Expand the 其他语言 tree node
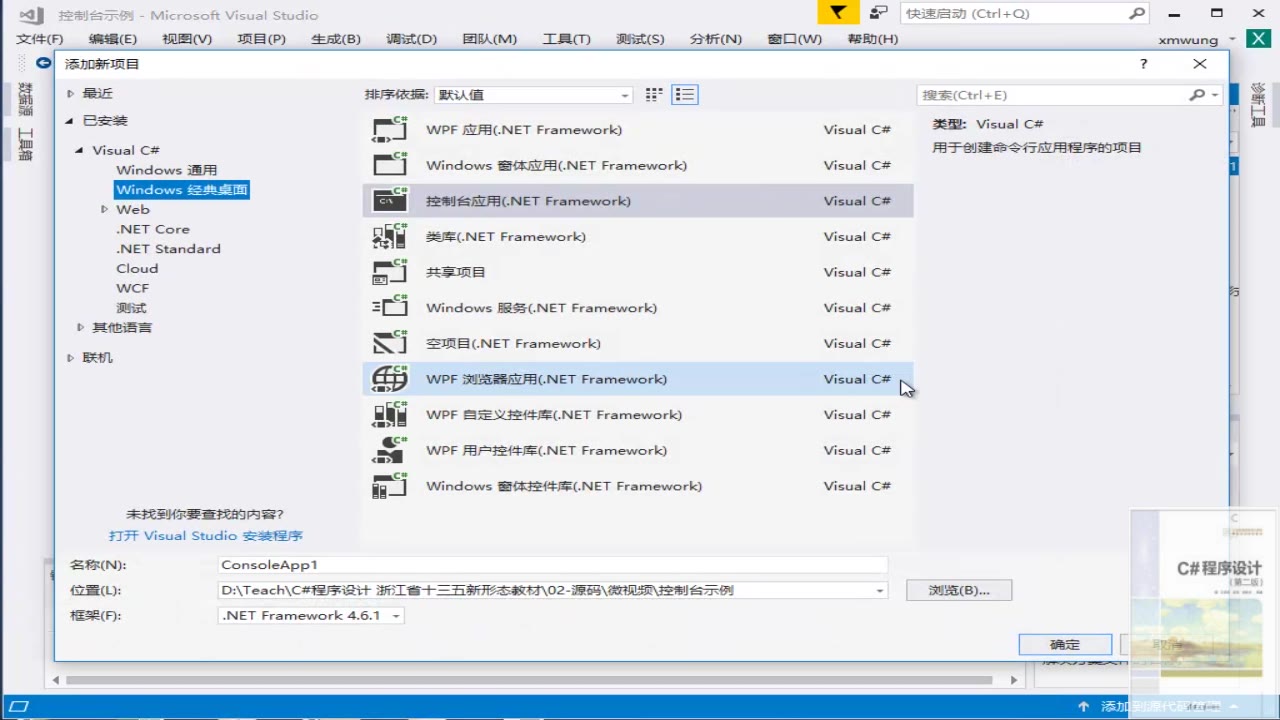The width and height of the screenshot is (1280, 720). [x=81, y=327]
